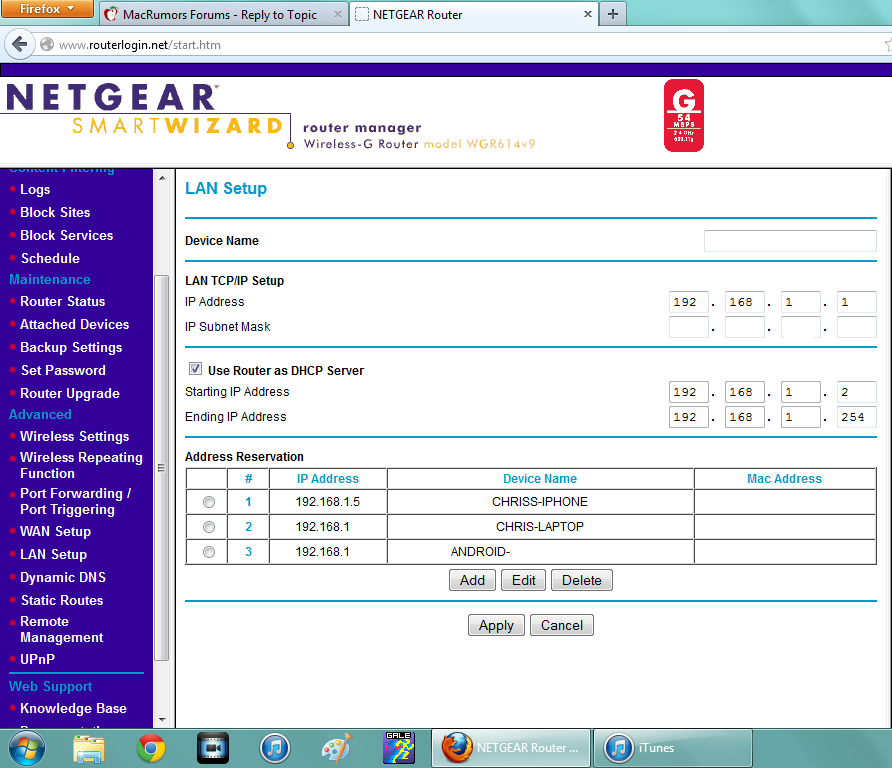
Task: Click the routerlogin.net address bar
Action: tap(455, 45)
